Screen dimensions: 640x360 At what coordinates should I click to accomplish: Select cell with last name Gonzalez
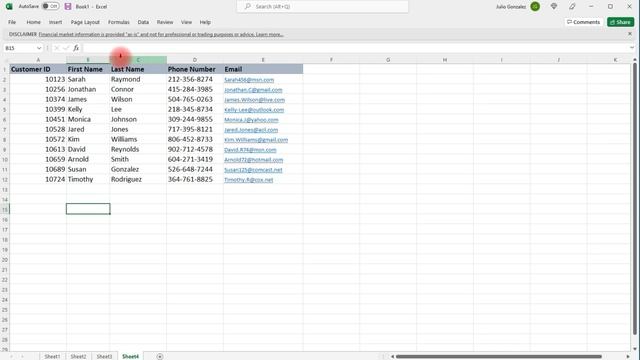(x=138, y=169)
